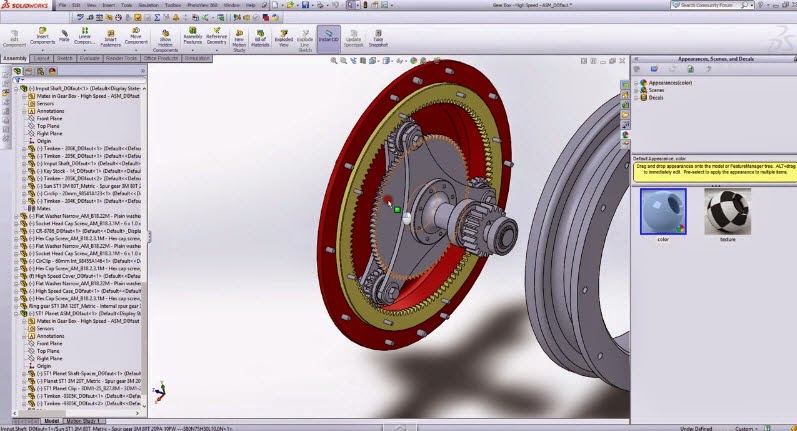Open the Insert Components dropdown arrow
797x431 pixels.
click(x=42, y=50)
